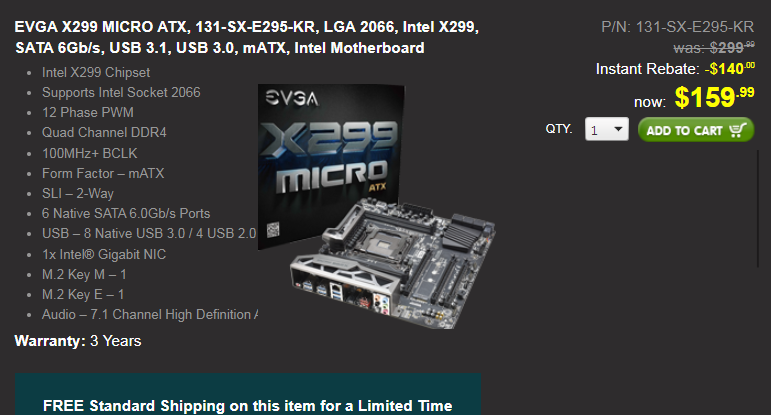
Task: Click the was $299.99 struck-through price
Action: click(714, 47)
